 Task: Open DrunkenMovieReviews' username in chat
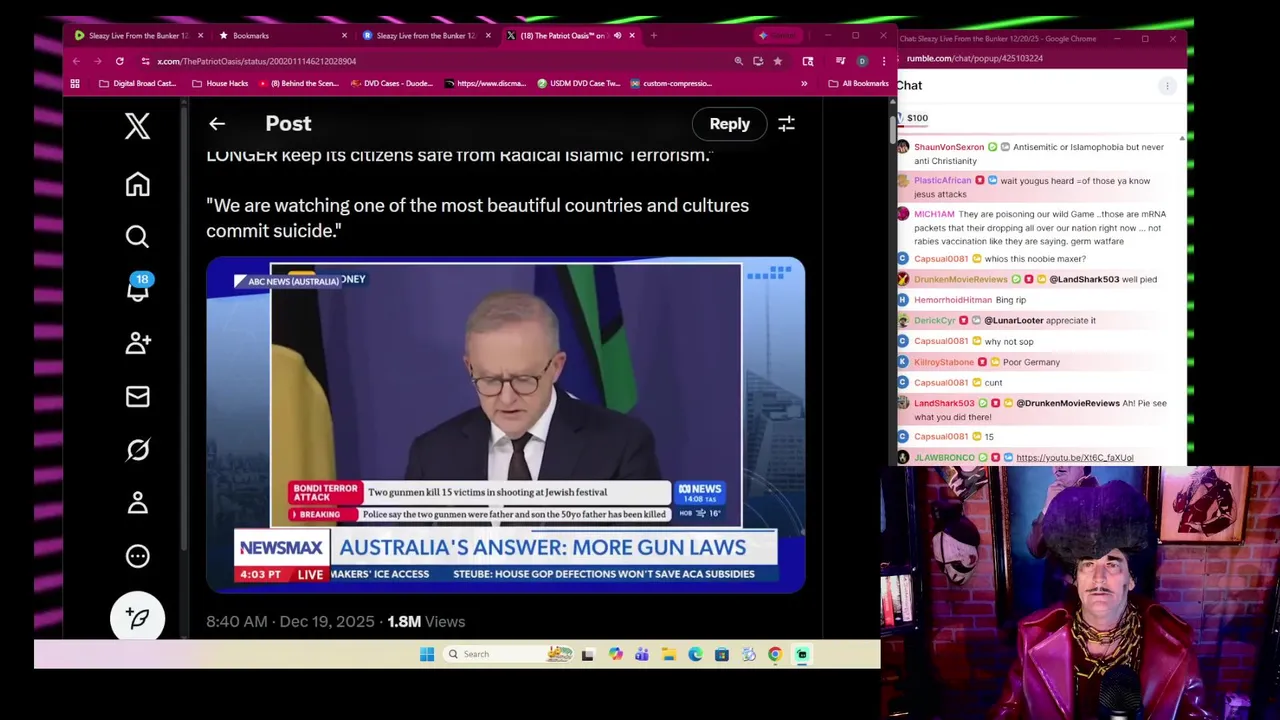pyautogui.click(x=960, y=280)
